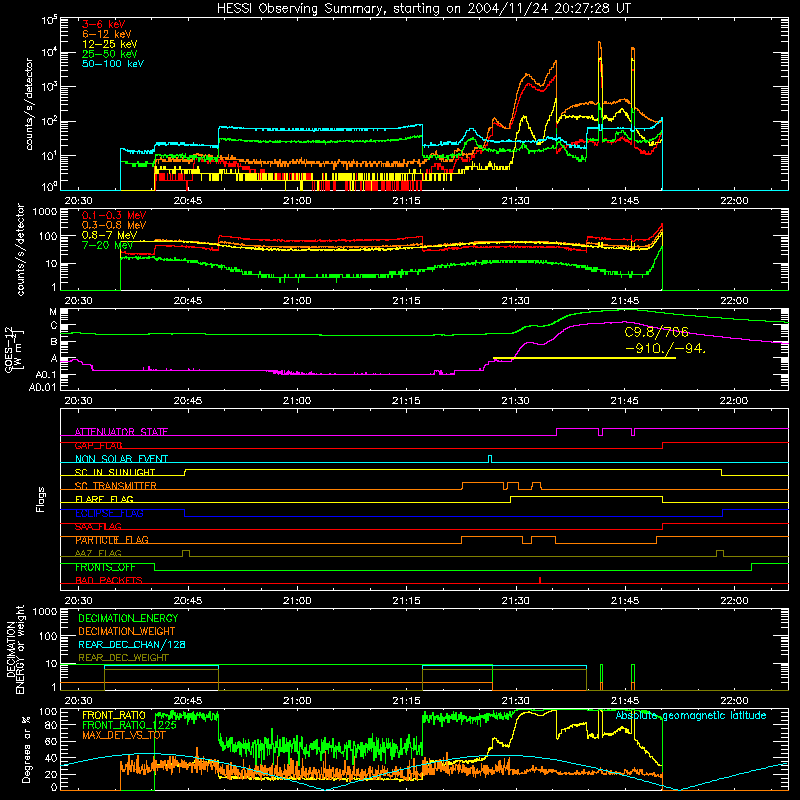Click the A0.1 tick on GOES axis
800x800 pixels.
point(46,375)
